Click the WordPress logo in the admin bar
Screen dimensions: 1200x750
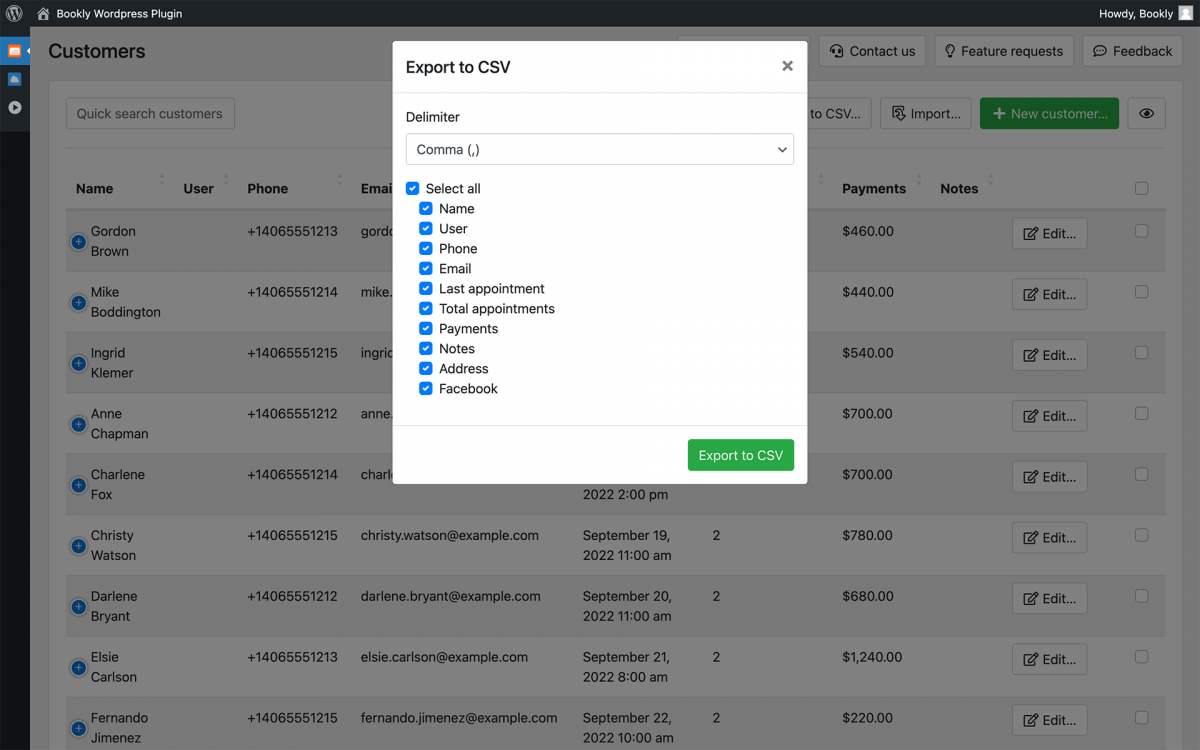(x=13, y=13)
